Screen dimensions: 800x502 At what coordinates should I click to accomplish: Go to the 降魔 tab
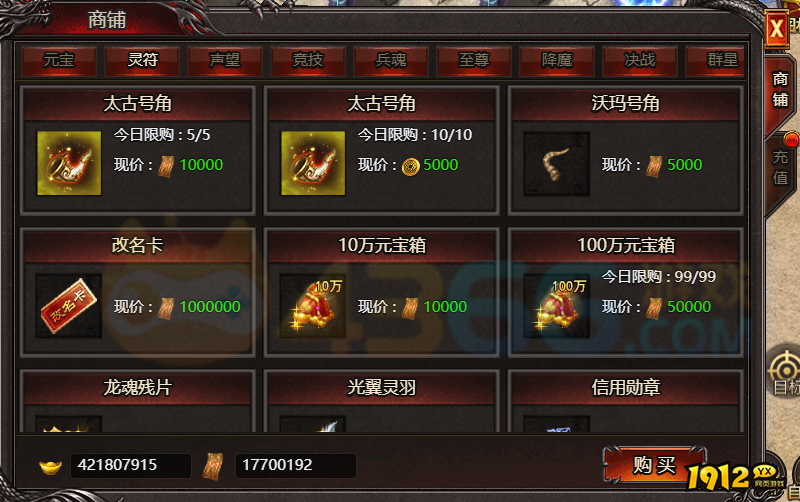557,61
